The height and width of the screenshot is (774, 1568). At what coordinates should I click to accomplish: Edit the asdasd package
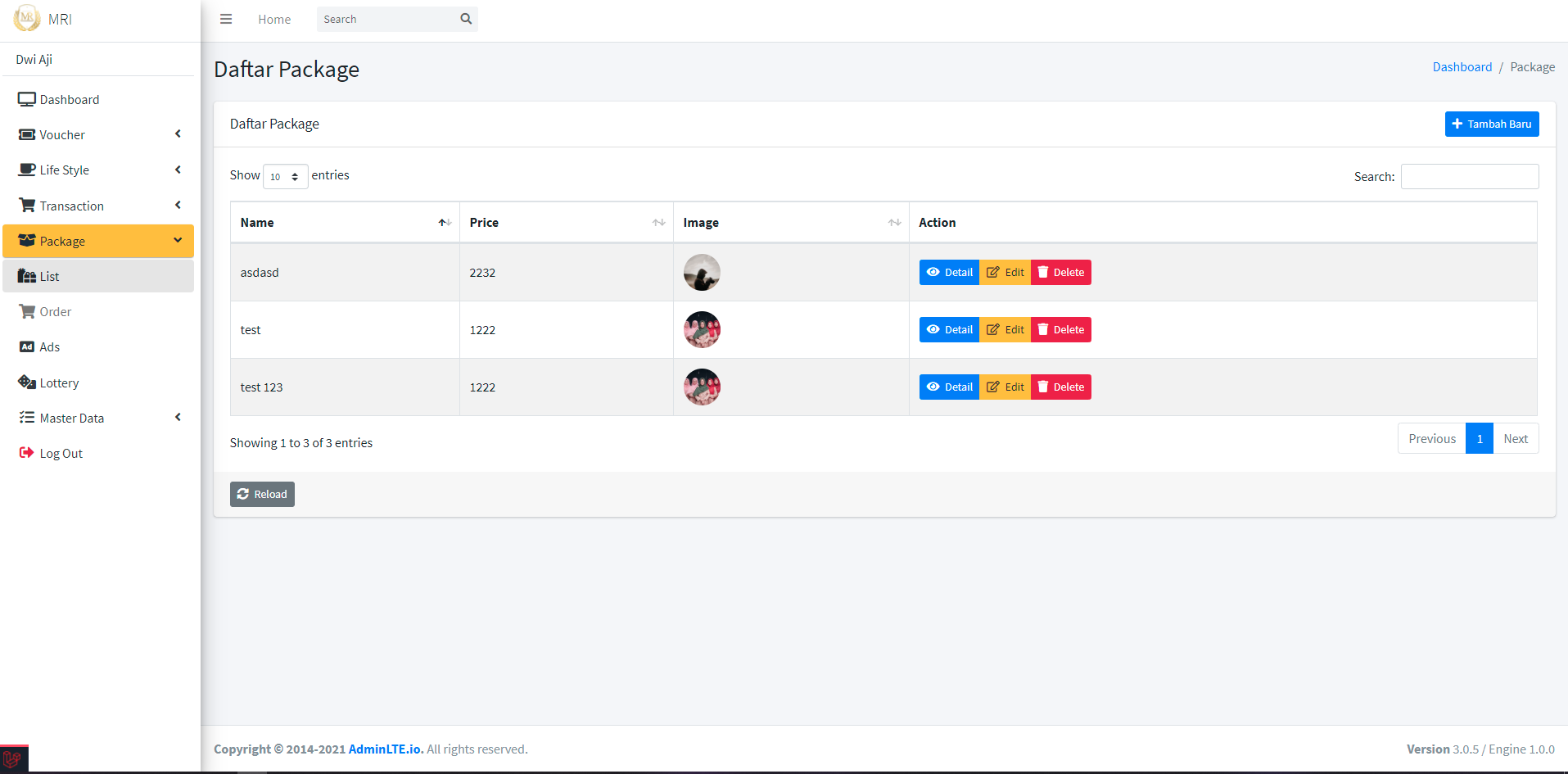pos(1005,272)
